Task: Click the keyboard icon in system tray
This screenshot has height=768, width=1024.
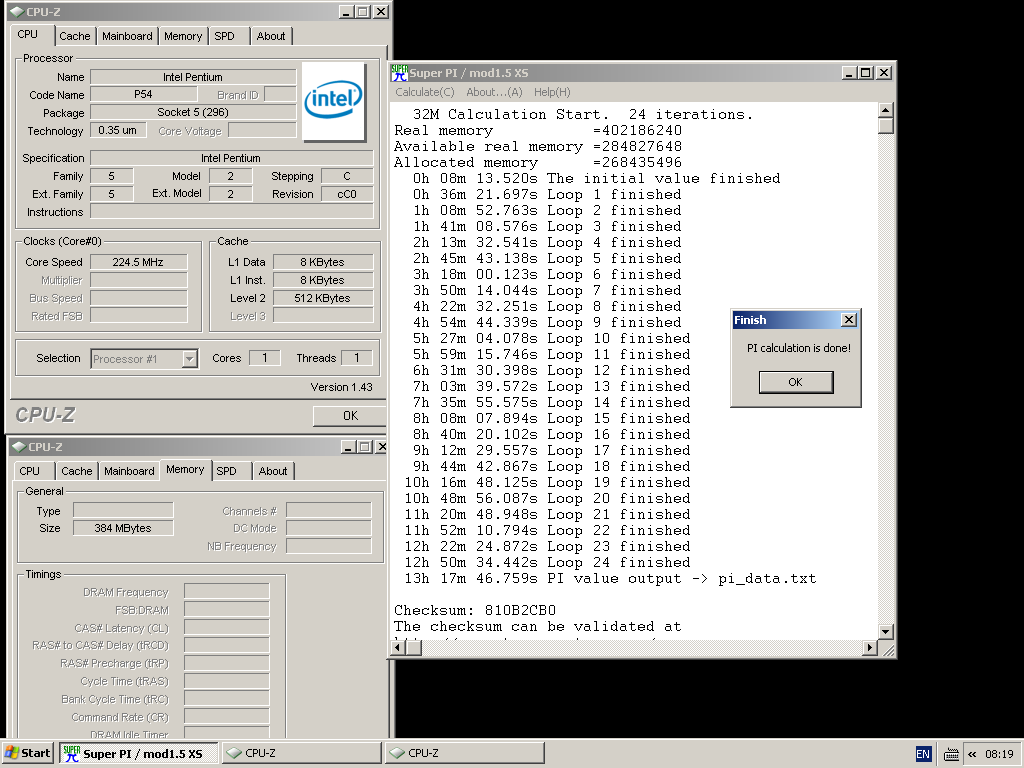Action: [x=952, y=754]
